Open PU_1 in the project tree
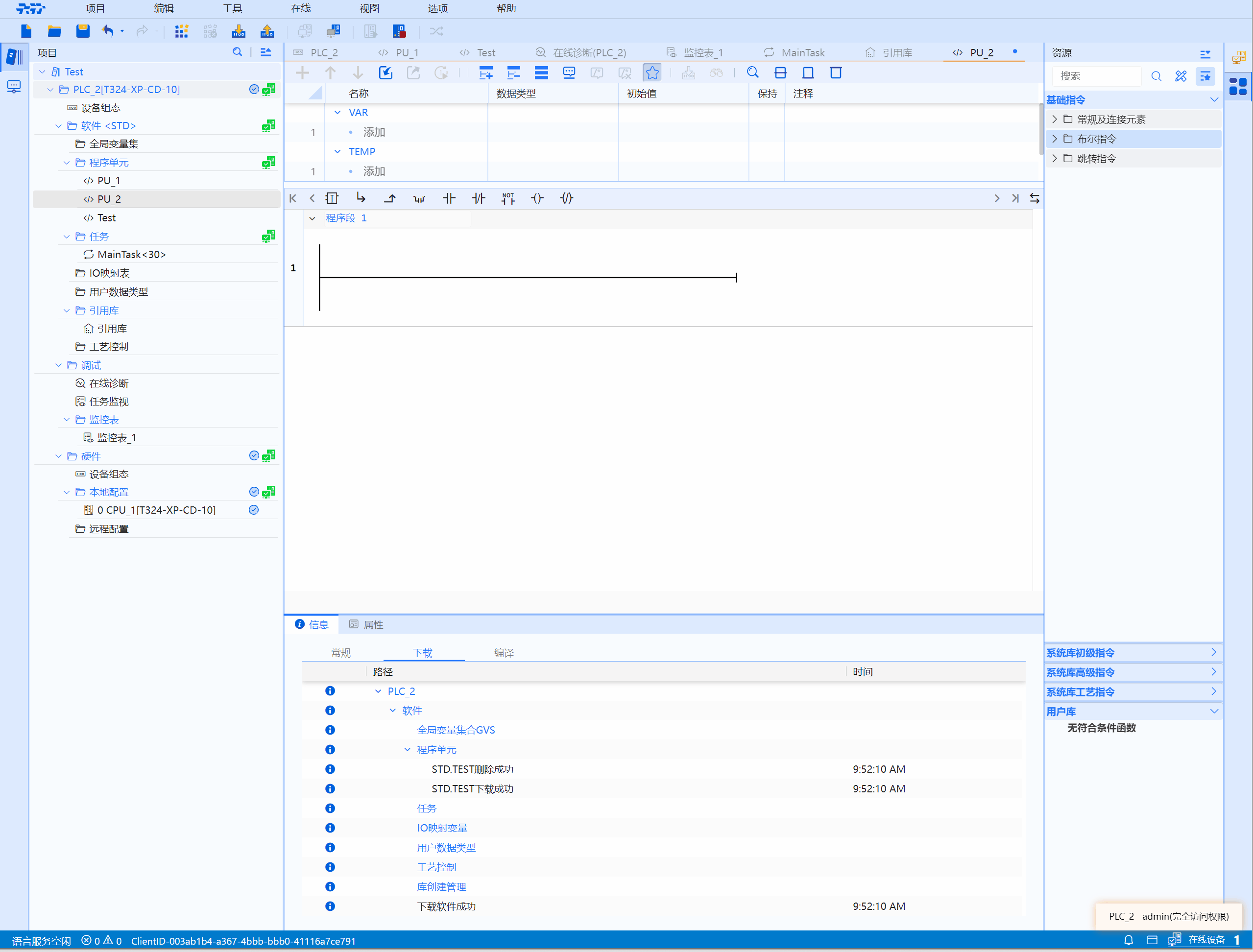 pos(108,181)
